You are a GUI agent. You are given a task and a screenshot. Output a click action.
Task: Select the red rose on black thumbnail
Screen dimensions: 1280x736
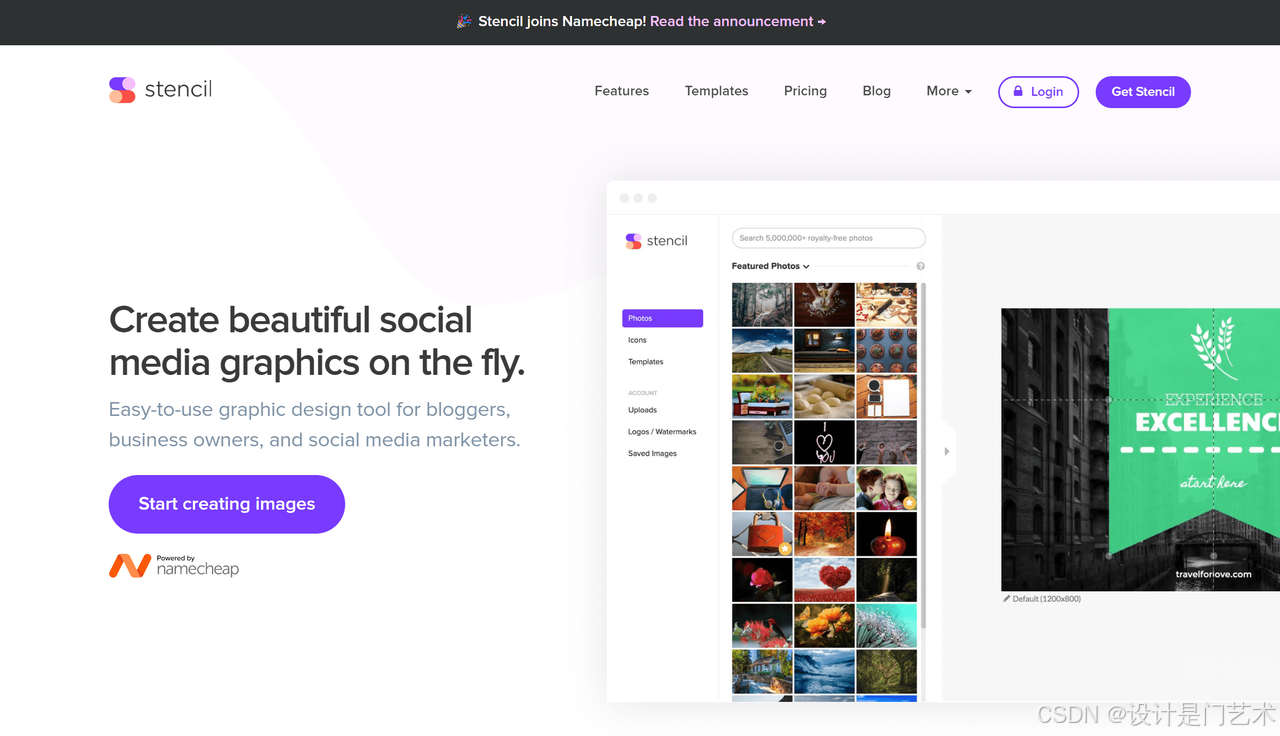tap(762, 580)
